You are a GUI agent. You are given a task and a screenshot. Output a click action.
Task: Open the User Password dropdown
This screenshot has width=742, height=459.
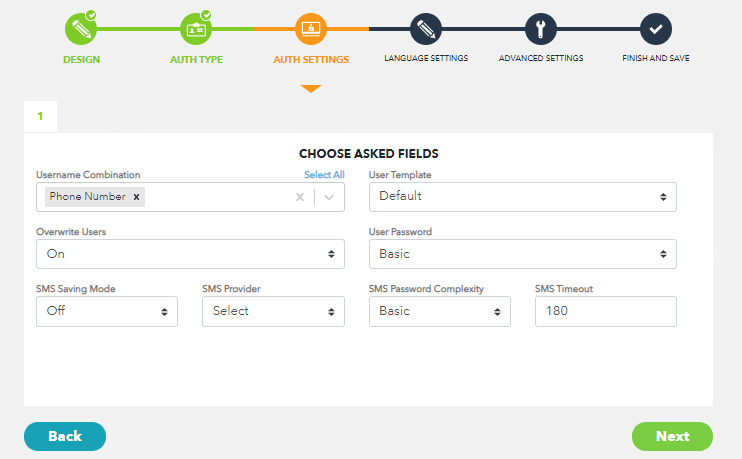pyautogui.click(x=522, y=254)
